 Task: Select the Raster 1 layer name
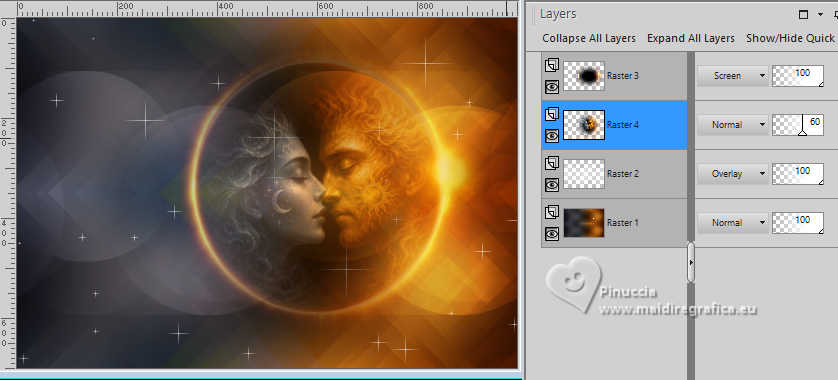[x=623, y=223]
